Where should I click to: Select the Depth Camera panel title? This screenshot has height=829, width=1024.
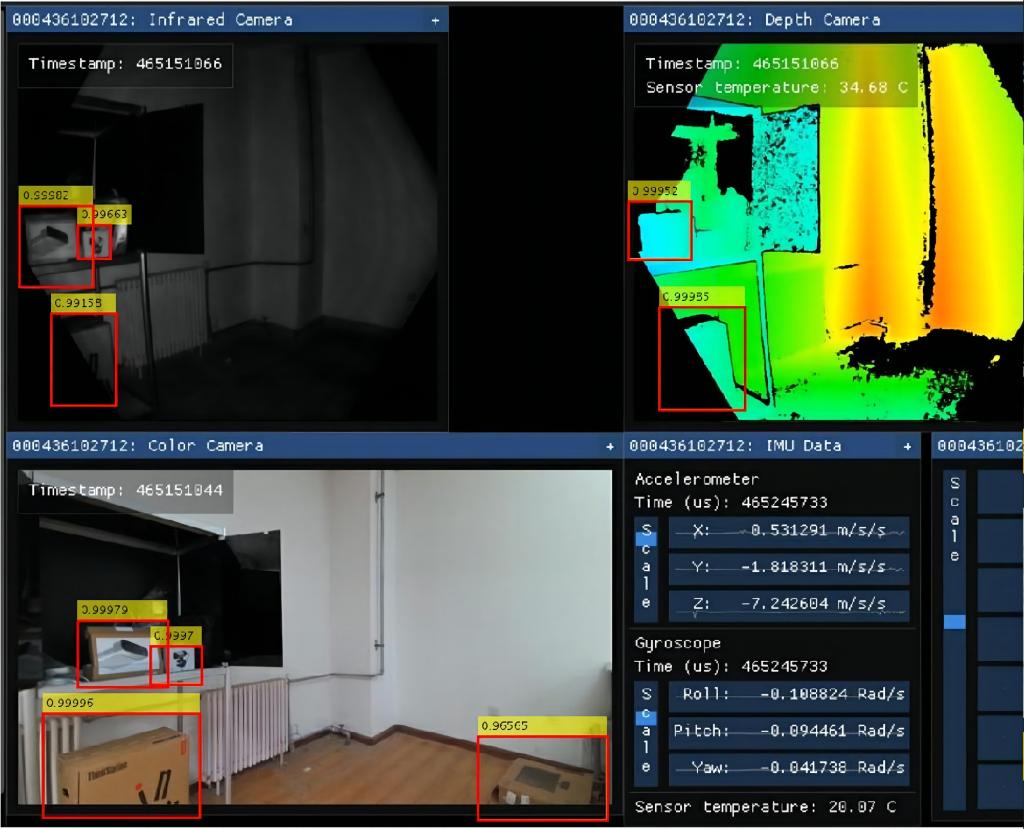pos(755,20)
